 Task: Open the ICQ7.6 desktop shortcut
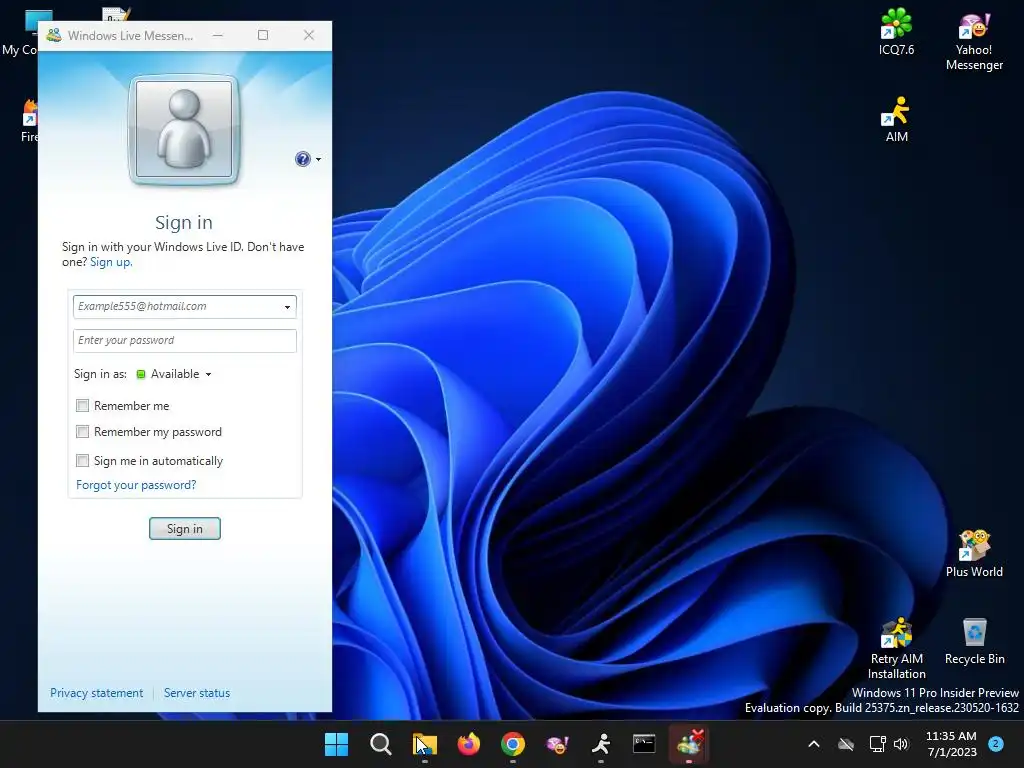896,31
